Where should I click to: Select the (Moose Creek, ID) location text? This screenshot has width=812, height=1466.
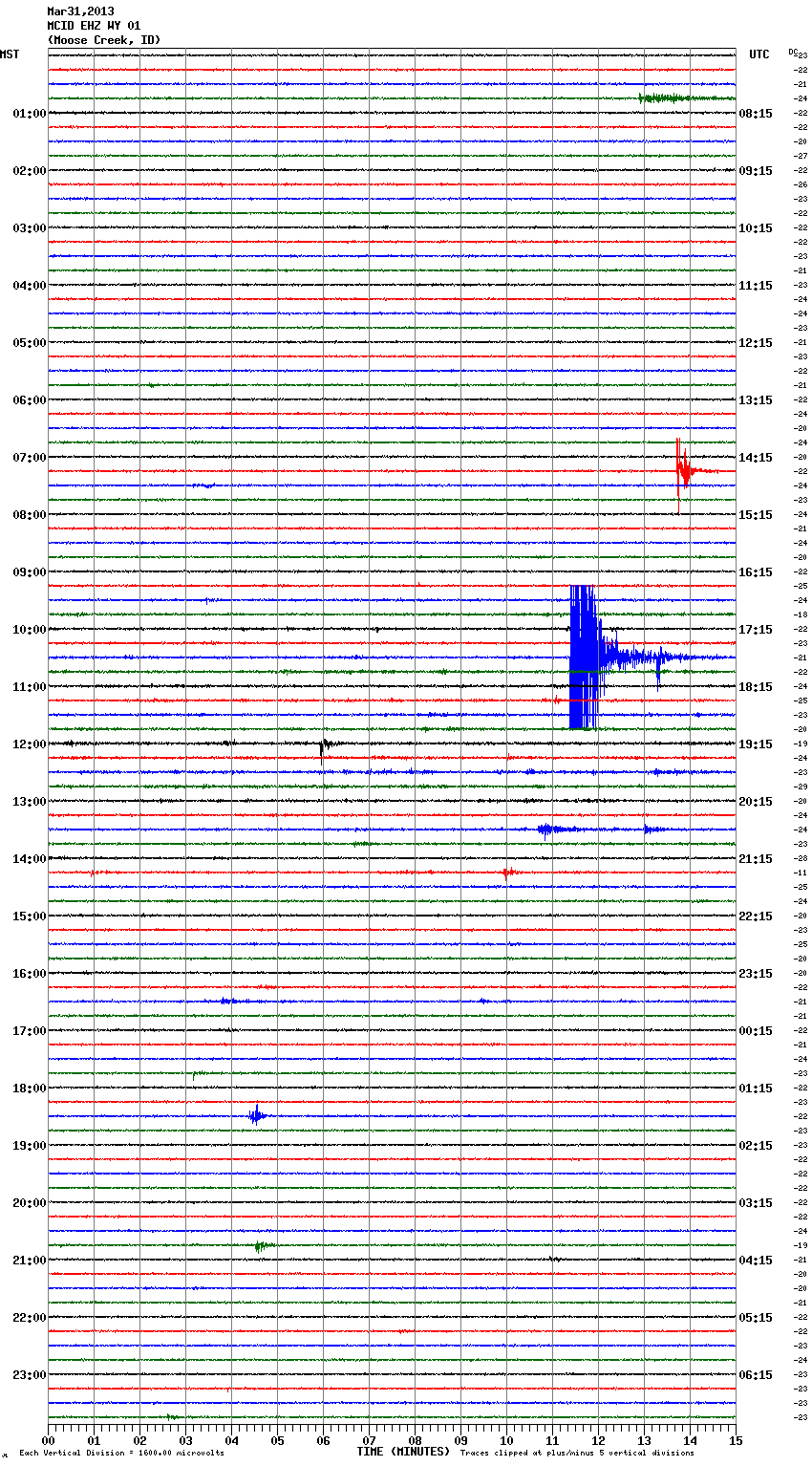tap(103, 40)
